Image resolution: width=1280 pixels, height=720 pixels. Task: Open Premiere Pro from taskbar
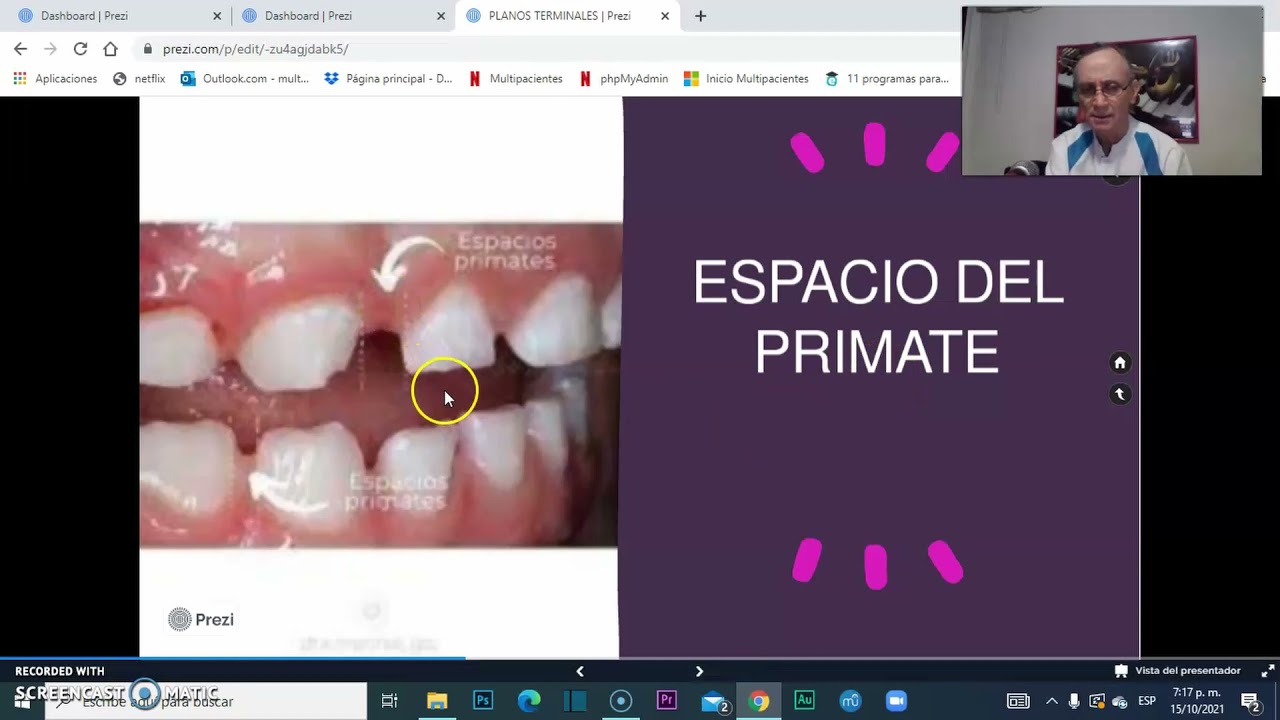tap(667, 701)
